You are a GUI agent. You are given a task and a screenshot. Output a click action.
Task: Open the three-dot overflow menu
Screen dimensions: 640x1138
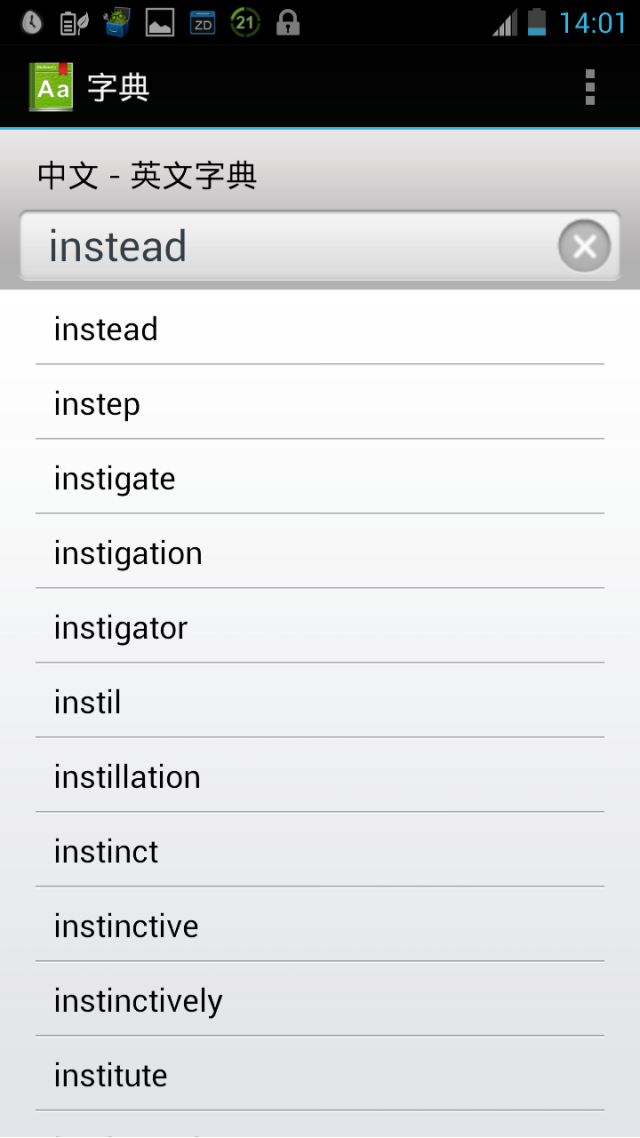click(x=590, y=87)
